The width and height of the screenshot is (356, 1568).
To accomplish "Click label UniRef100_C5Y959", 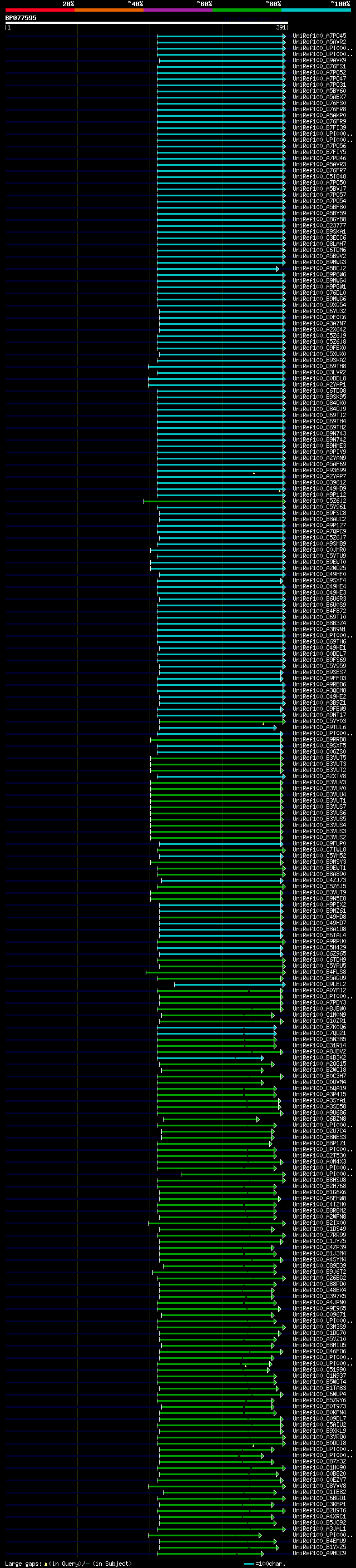I will pos(319,666).
